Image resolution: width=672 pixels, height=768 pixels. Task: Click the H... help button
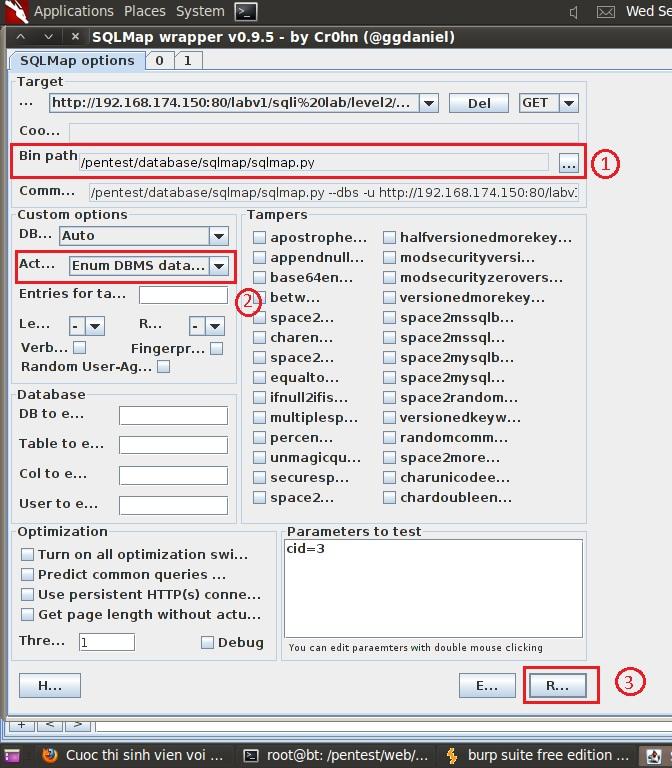[50, 685]
